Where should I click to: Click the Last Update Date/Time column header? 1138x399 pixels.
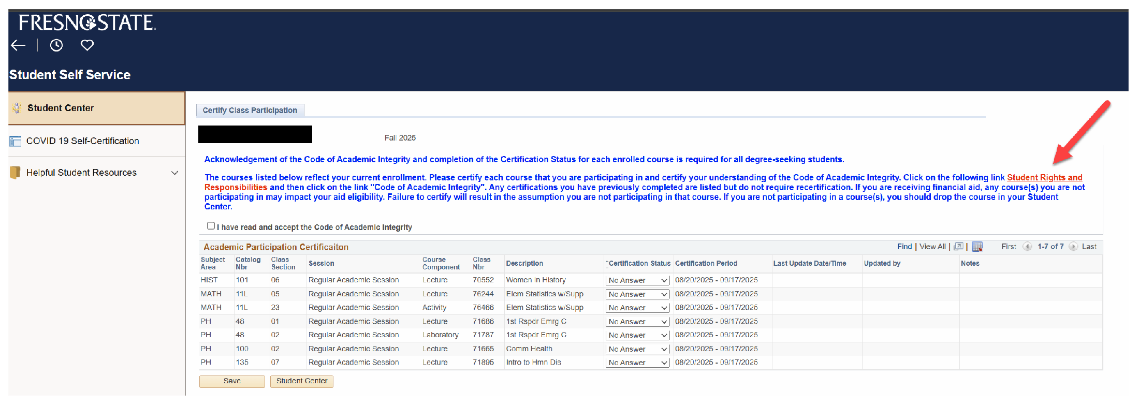[x=810, y=263]
